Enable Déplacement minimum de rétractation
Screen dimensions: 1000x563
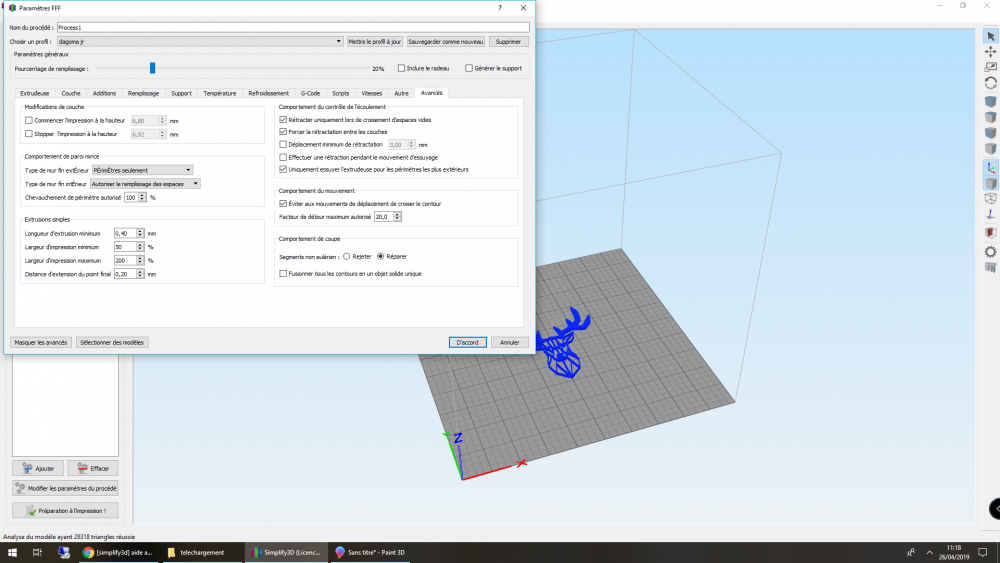pyautogui.click(x=283, y=144)
